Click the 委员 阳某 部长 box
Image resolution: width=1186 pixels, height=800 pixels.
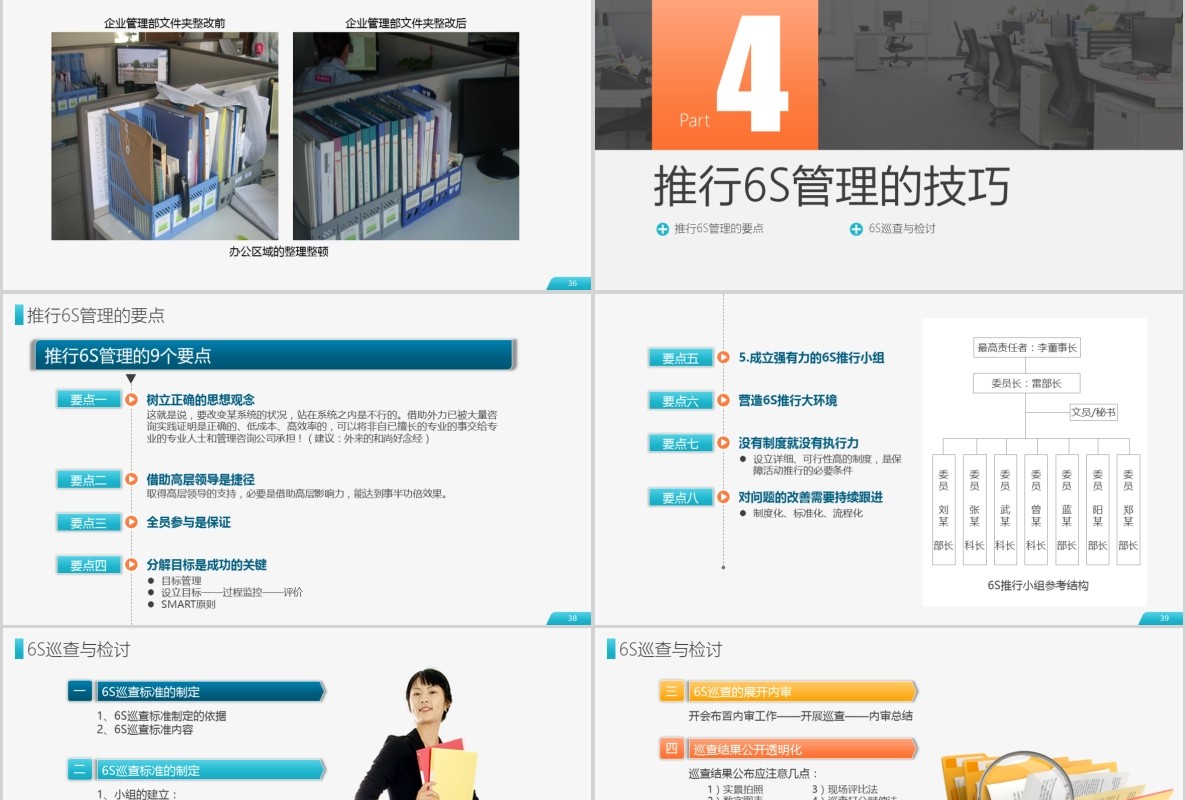pos(1098,509)
